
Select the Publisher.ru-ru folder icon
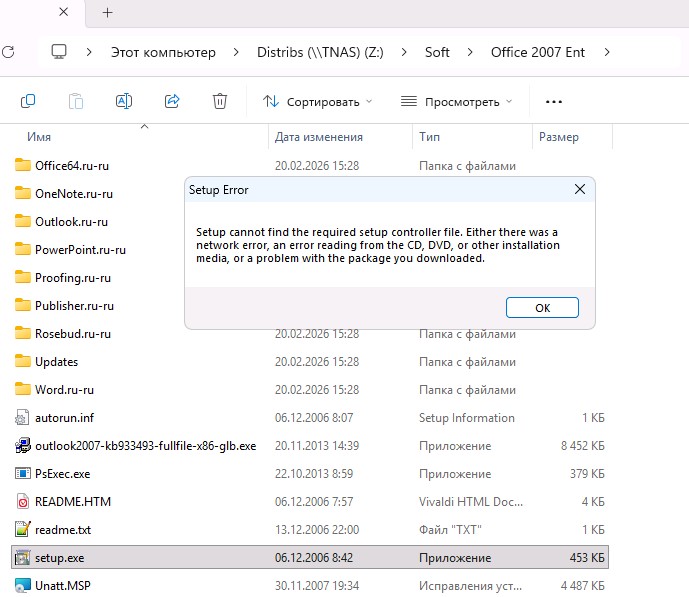click(x=23, y=305)
